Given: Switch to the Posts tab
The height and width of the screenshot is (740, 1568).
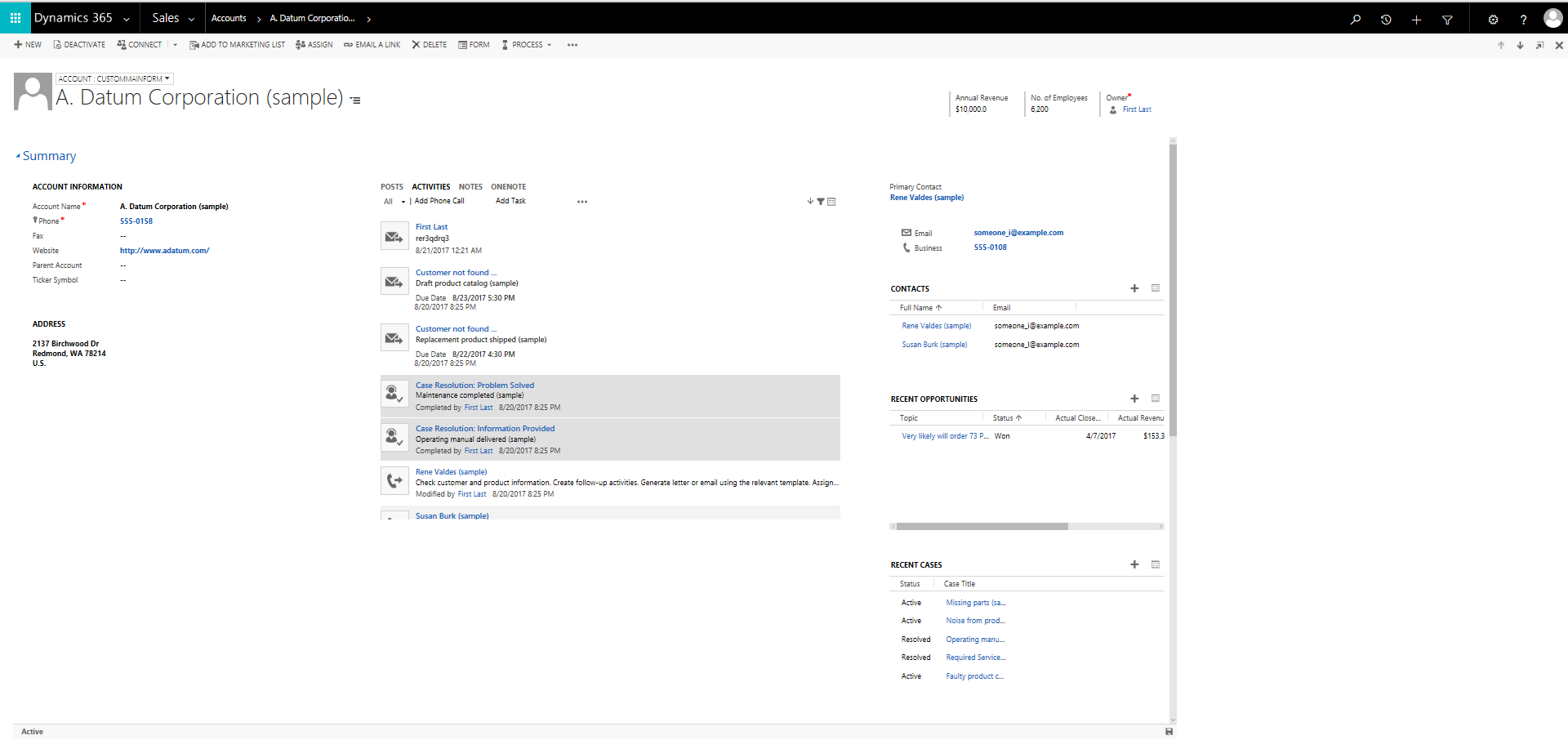Looking at the screenshot, I should tap(392, 187).
